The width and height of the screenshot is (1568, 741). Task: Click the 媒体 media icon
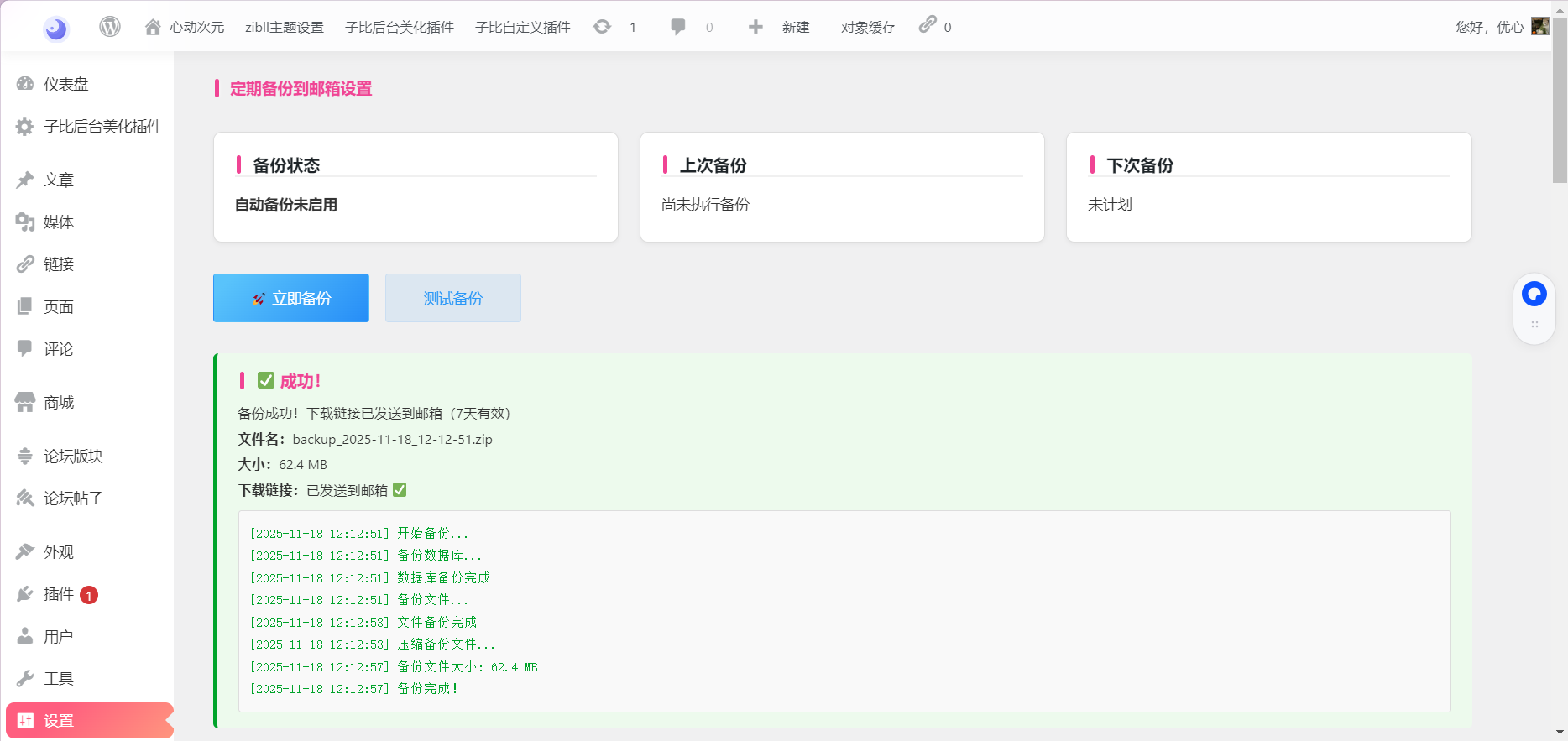click(25, 222)
